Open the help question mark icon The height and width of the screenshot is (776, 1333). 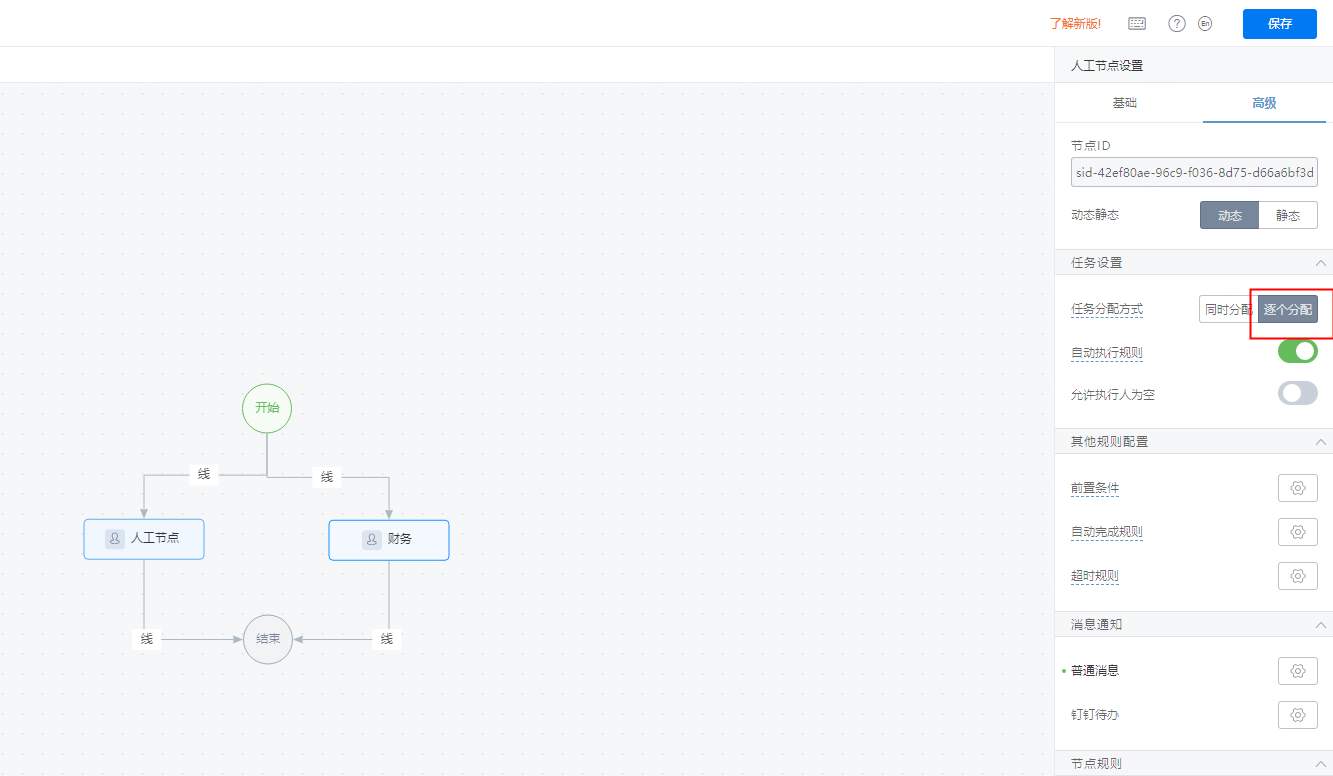tap(1177, 23)
